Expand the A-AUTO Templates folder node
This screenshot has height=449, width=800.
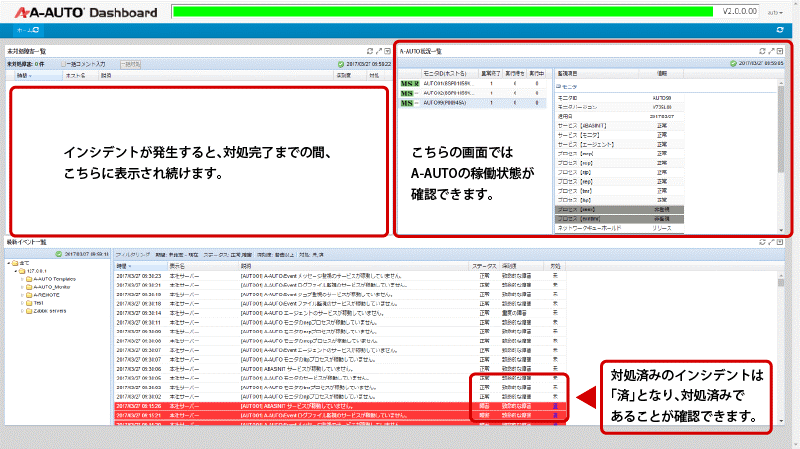[x=22, y=279]
